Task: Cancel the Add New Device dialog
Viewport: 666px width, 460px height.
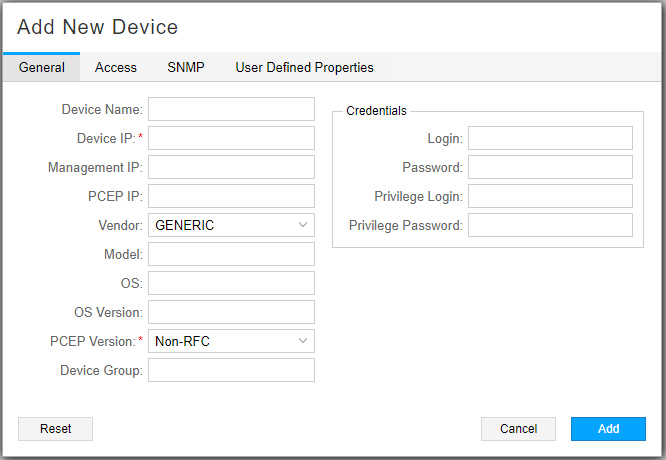Action: (x=518, y=429)
